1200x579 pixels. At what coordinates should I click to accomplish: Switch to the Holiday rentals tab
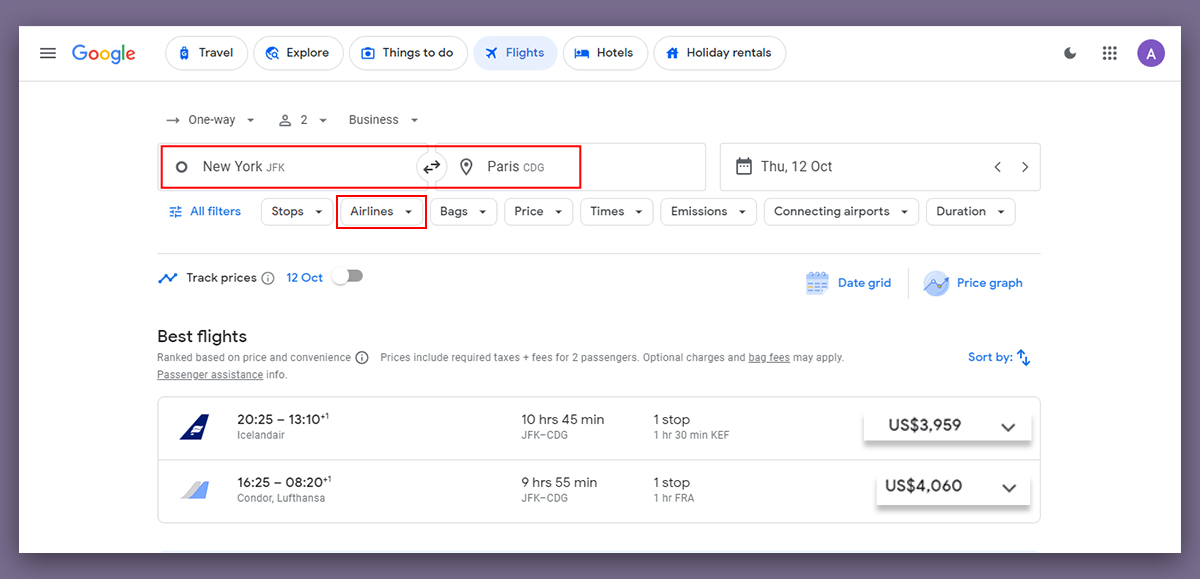719,54
